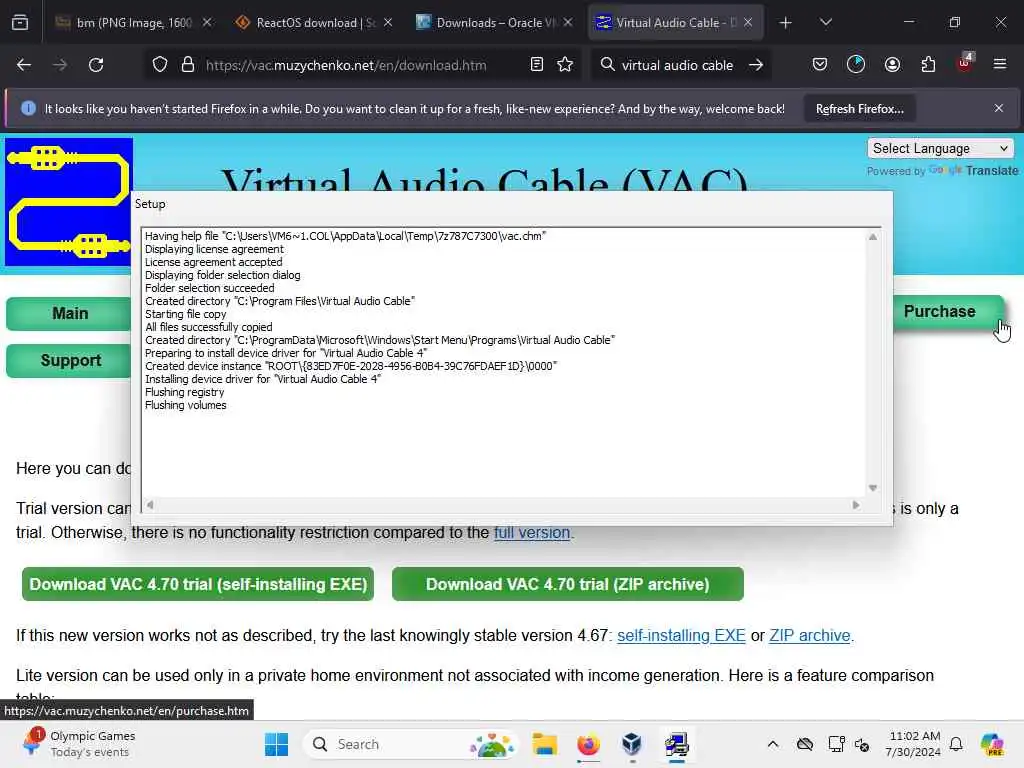
Task: Click 'All files successfully copied' log line
Action: click(208, 327)
